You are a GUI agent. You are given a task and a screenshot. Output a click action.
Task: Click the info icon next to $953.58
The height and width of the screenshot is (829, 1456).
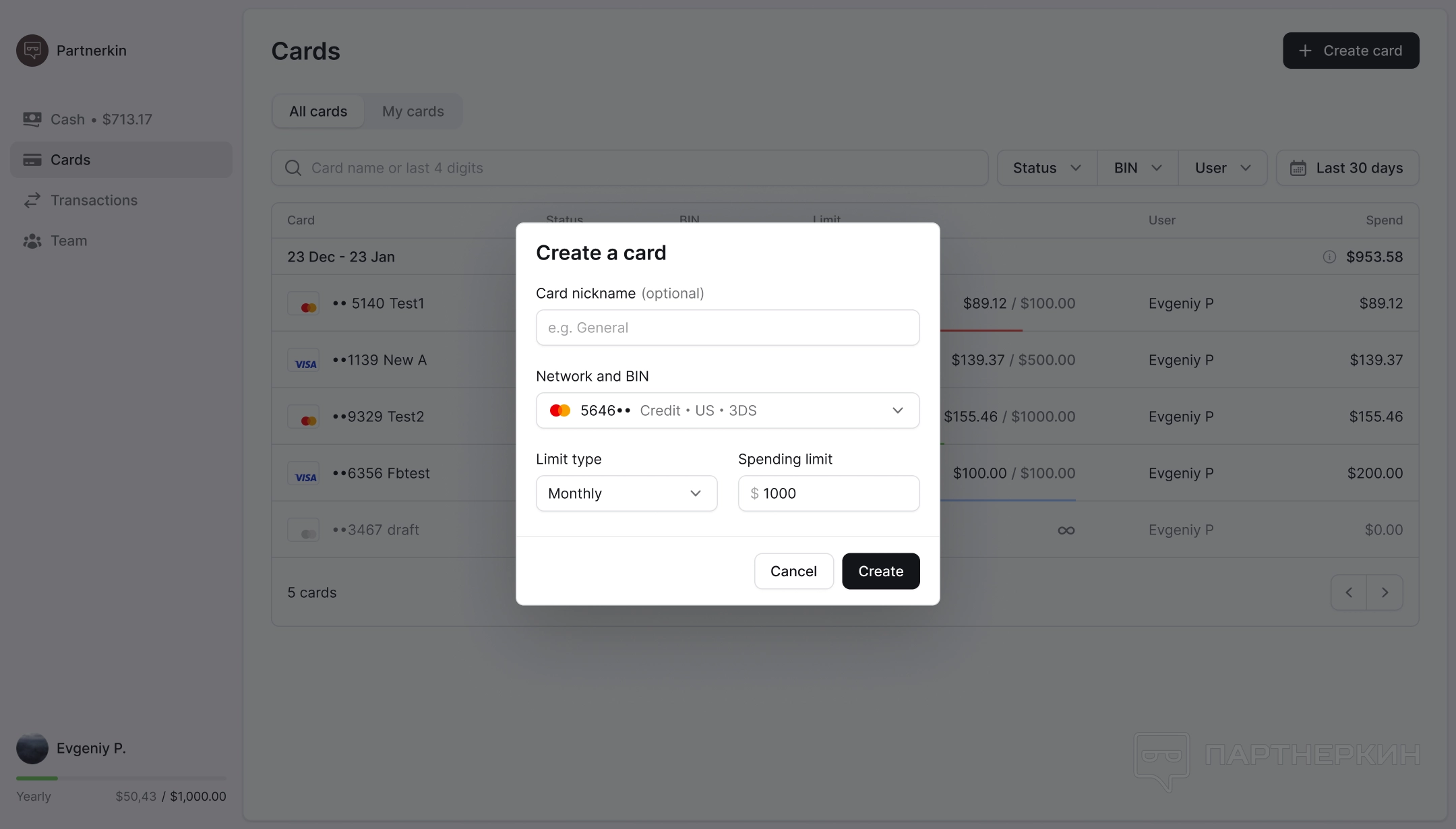point(1329,257)
